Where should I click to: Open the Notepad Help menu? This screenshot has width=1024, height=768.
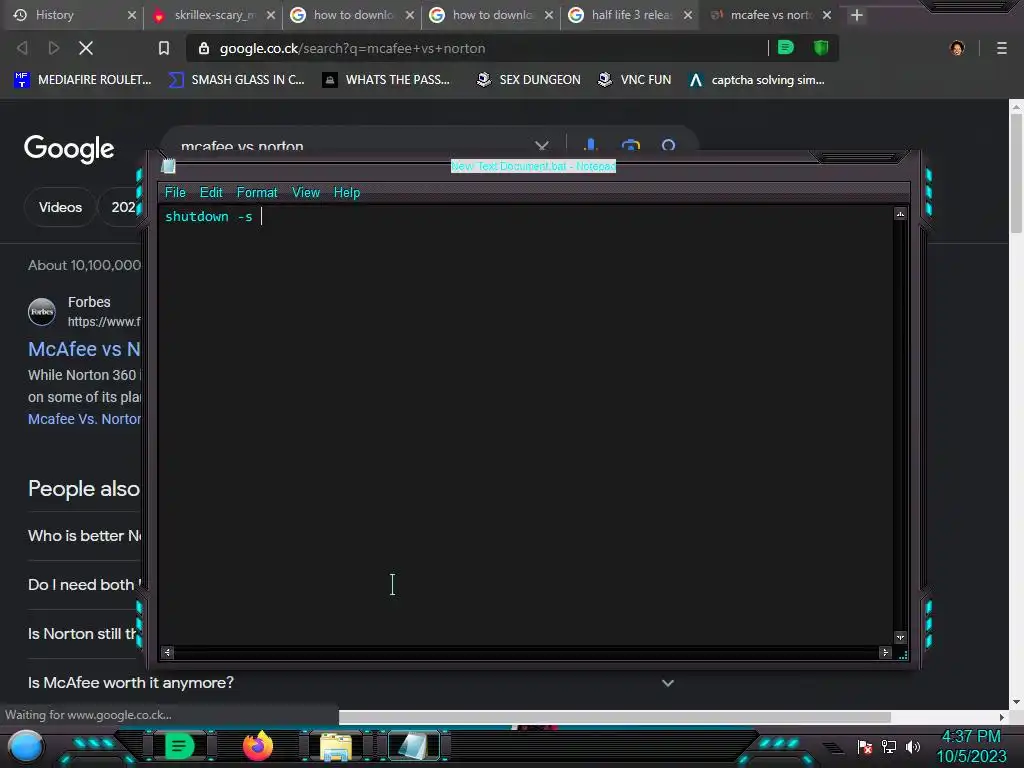[x=347, y=193]
